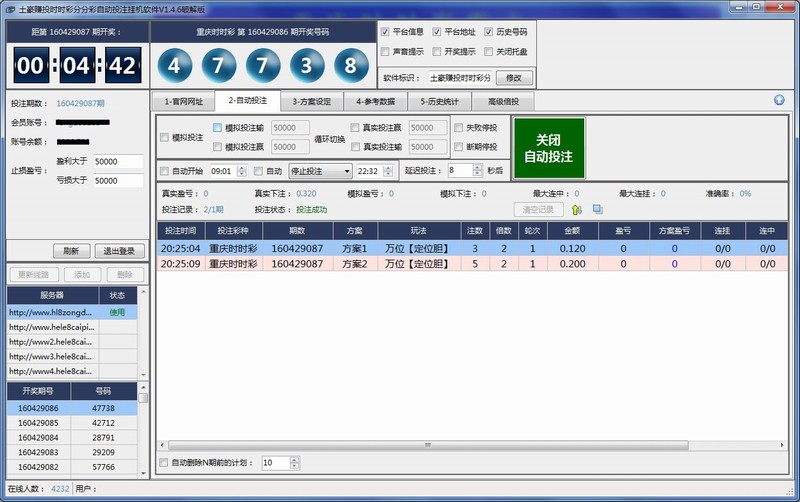Click the 延迟投注 seconds spinner arrows
Screen dimensions: 800x502
tap(478, 171)
